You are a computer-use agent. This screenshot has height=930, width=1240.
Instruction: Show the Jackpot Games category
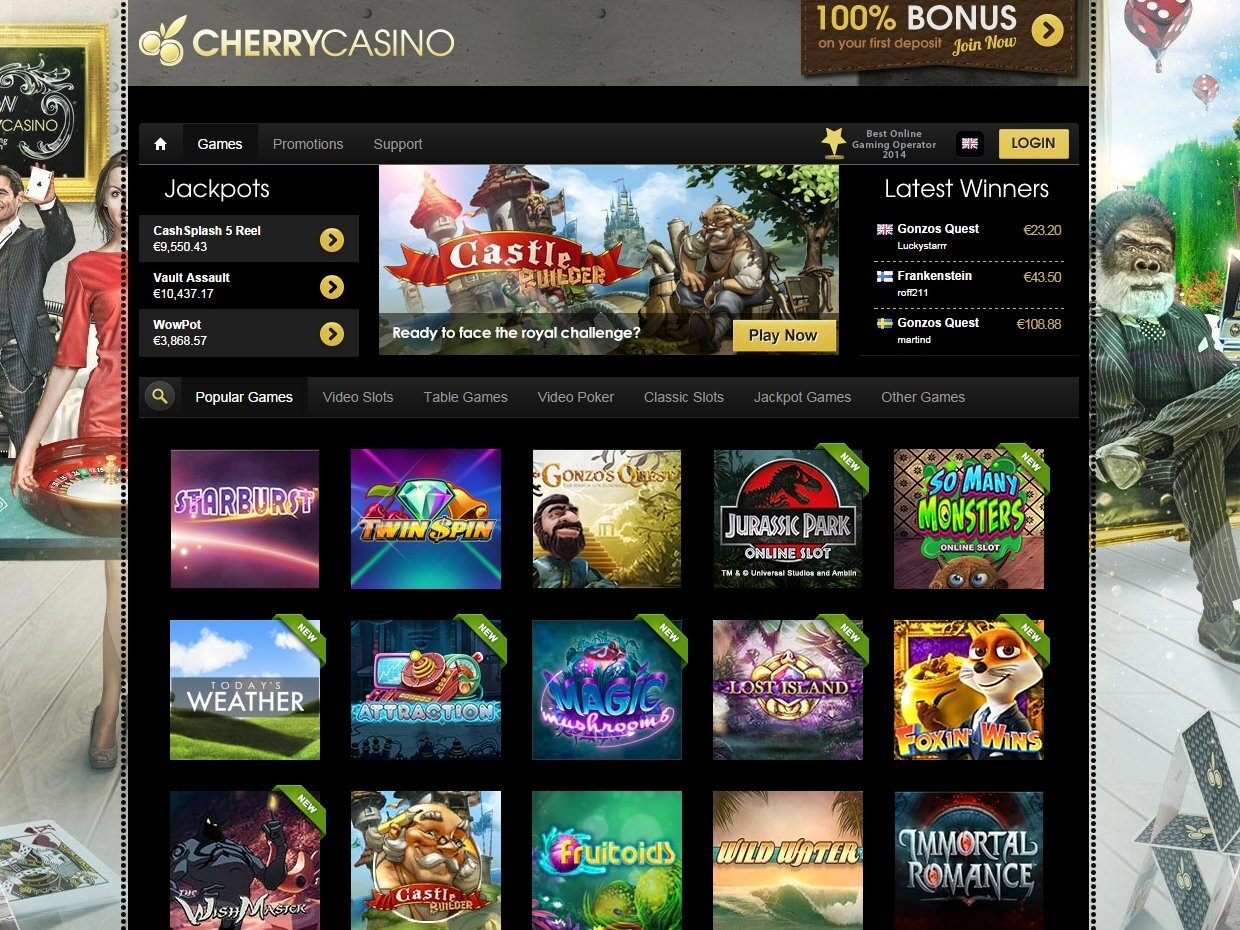802,397
